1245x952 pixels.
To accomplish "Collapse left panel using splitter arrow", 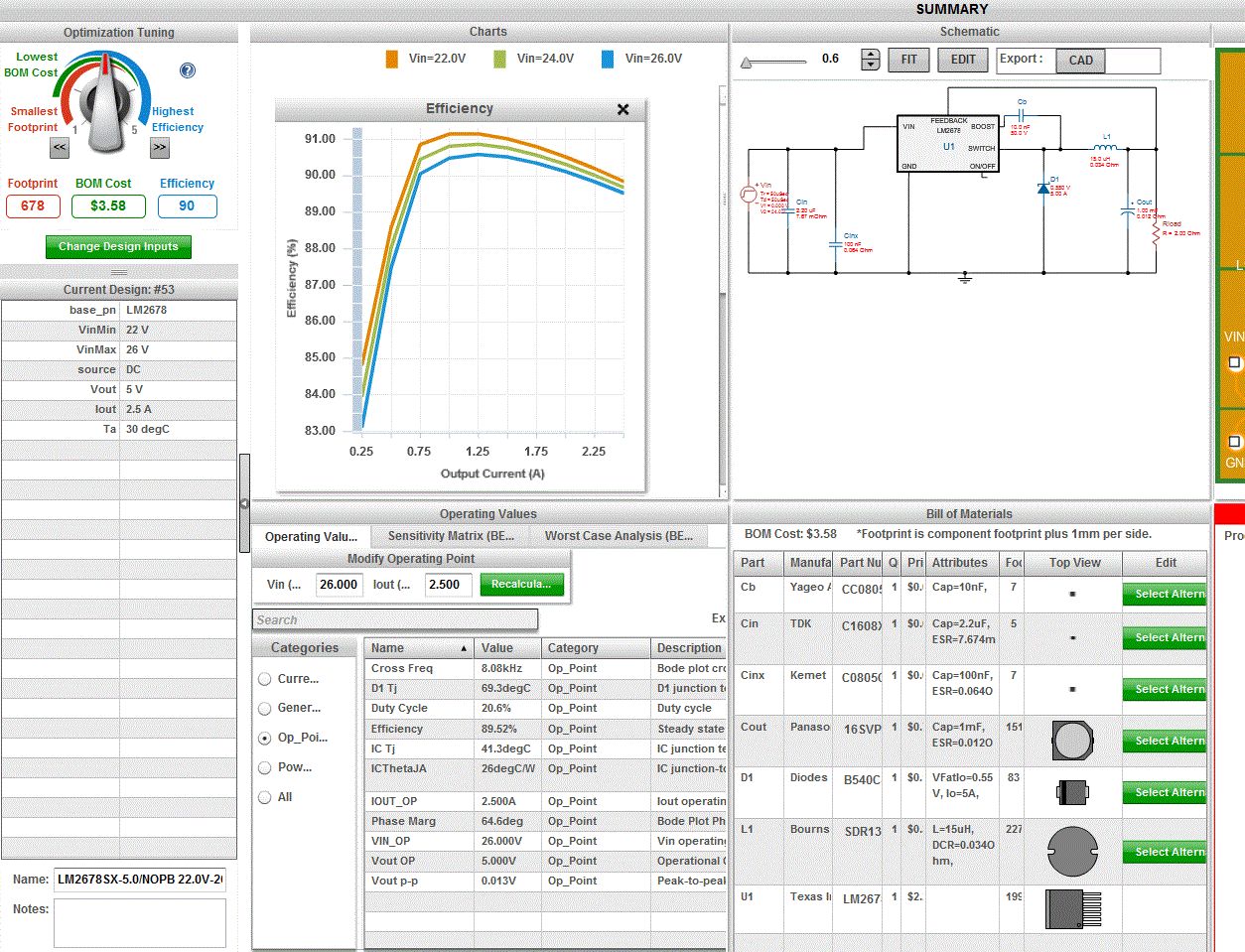I will 244,504.
